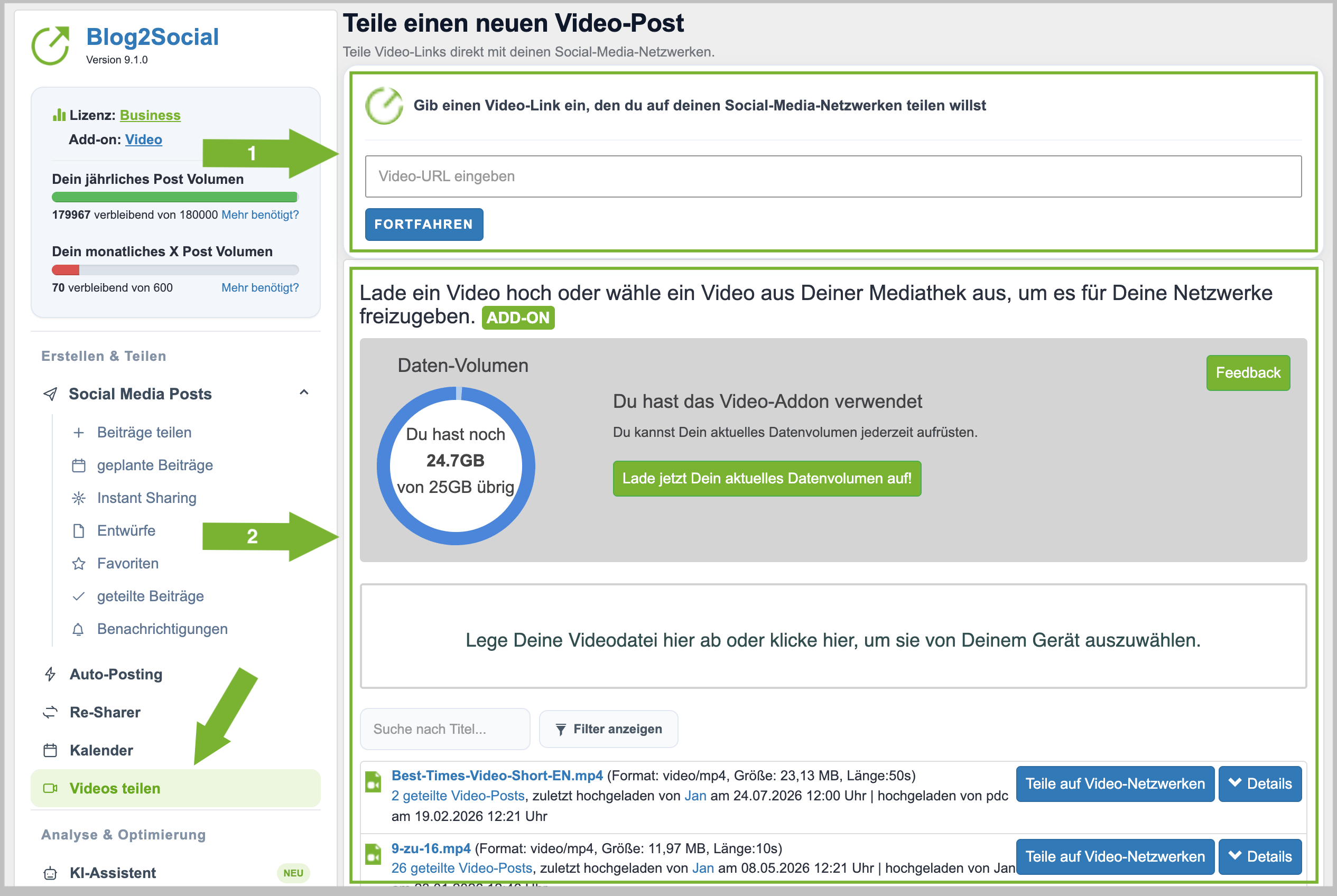The width and height of the screenshot is (1337, 896).
Task: Share Best-Times-Video-Short-EN.mp4 on video networks
Action: [x=1115, y=784]
